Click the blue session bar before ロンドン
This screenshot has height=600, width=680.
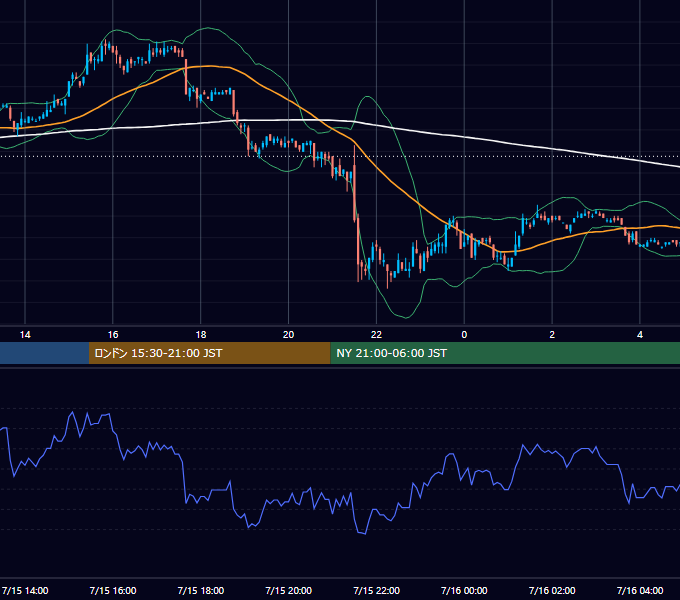click(x=44, y=353)
